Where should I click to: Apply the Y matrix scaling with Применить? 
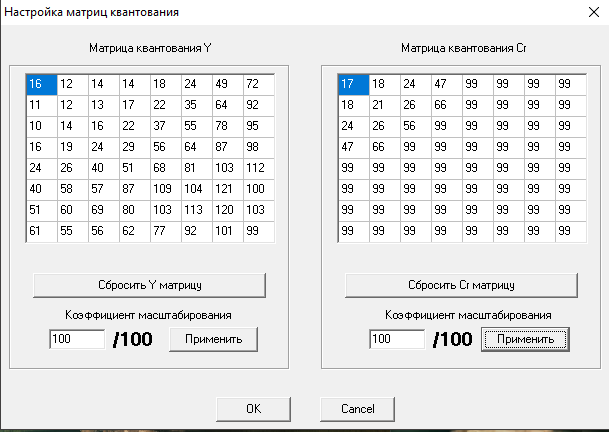click(214, 339)
